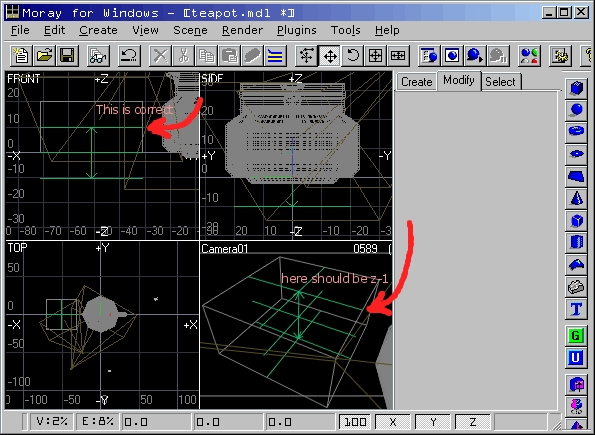Open the View menu

[x=145, y=30]
